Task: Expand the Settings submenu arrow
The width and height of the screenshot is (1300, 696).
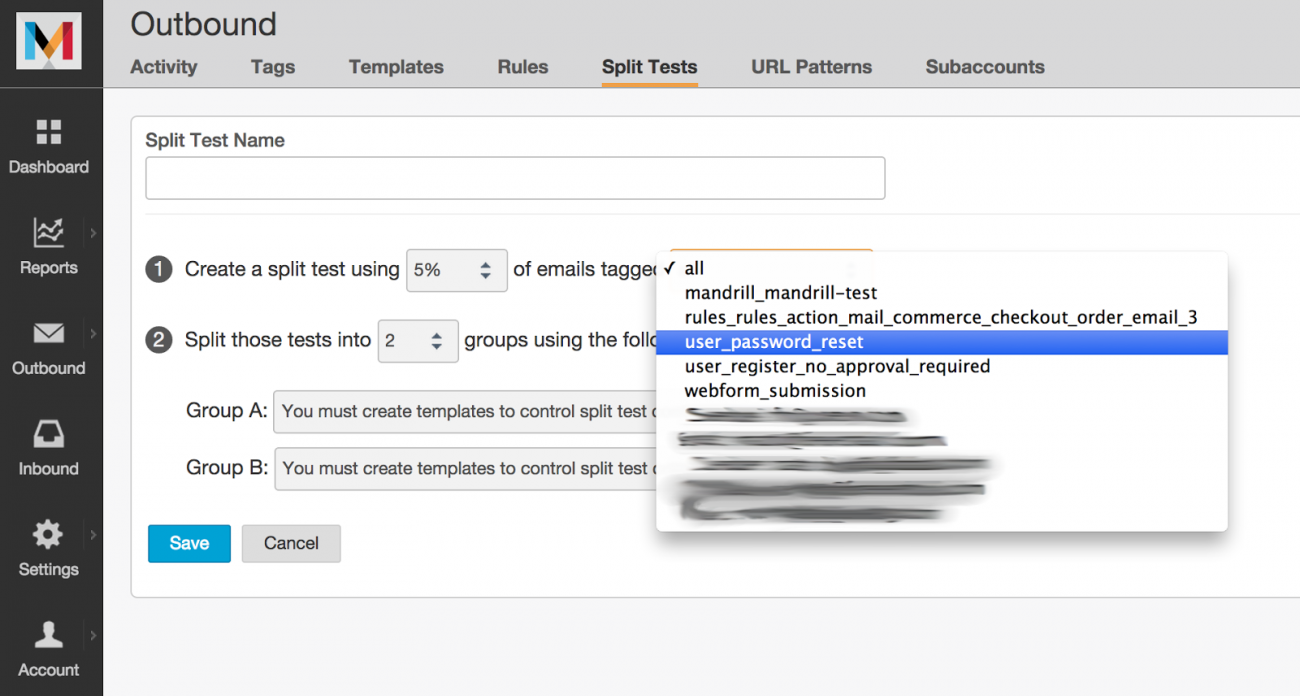Action: [93, 535]
